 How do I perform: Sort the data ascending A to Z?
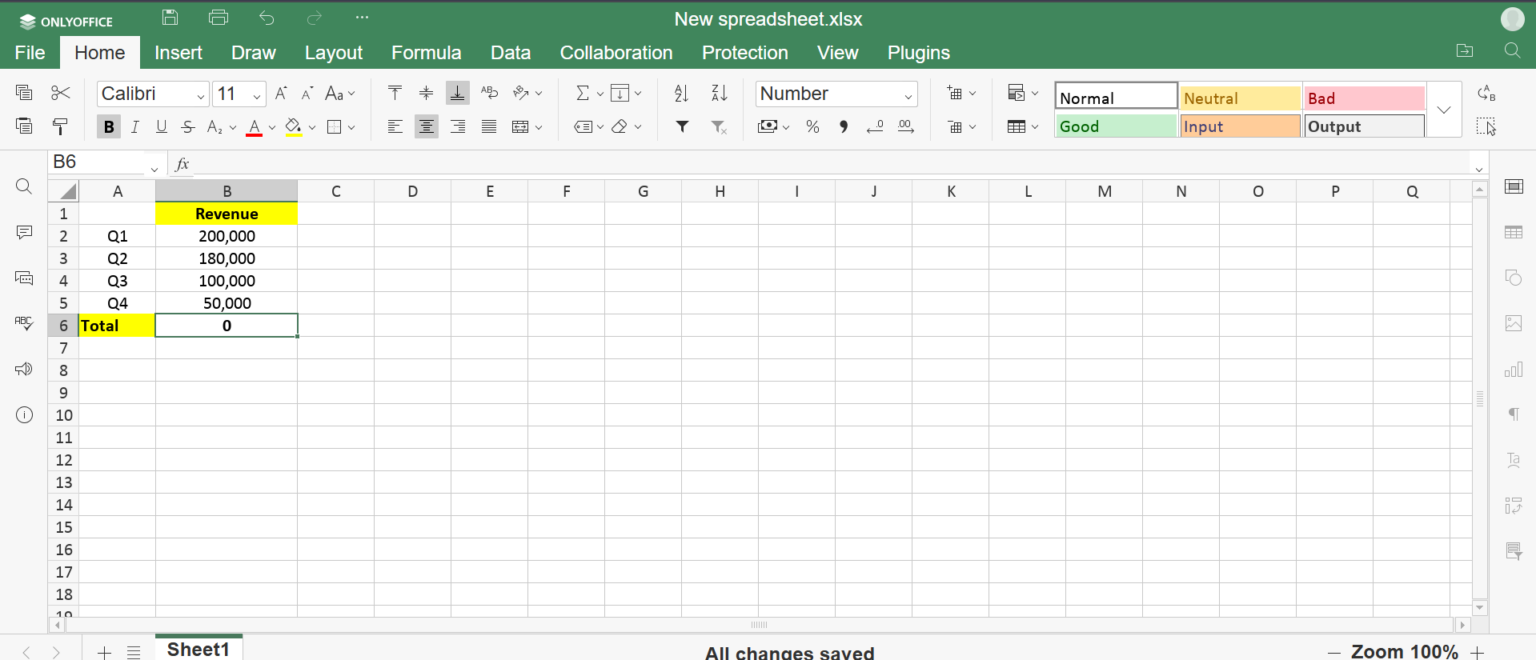point(682,93)
